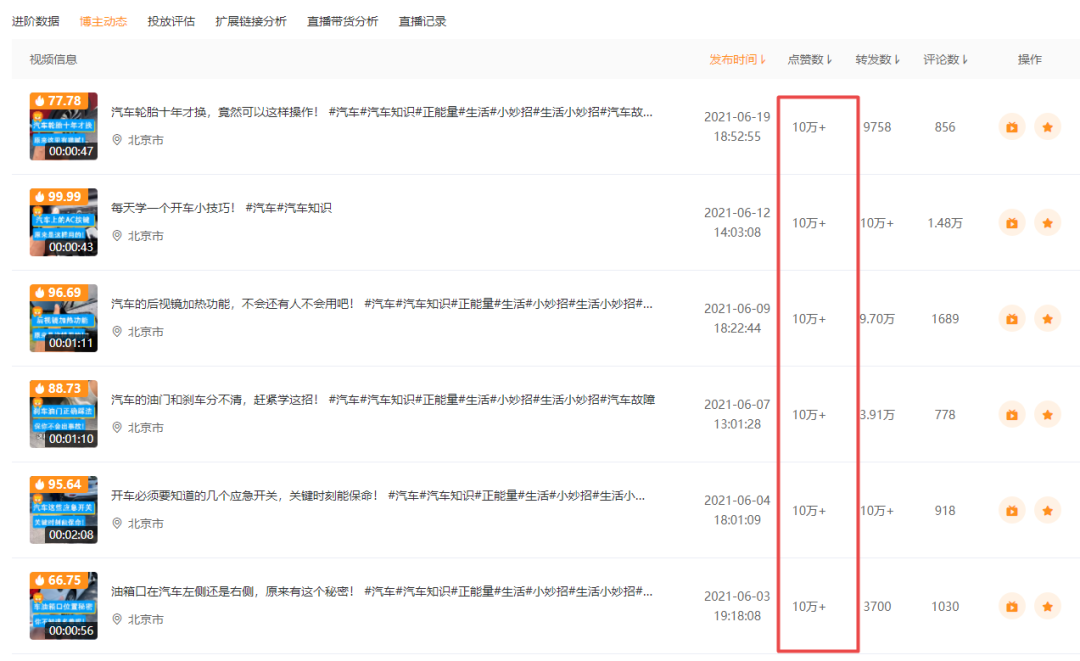Image resolution: width=1080 pixels, height=661 pixels.
Task: Click thumbnail with score 66.75
Action: pyautogui.click(x=63, y=606)
